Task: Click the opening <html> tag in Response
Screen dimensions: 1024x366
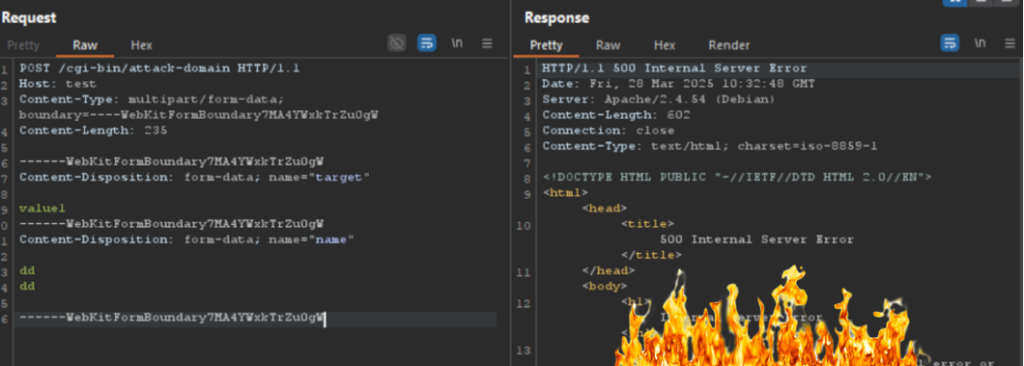Action: (x=566, y=193)
